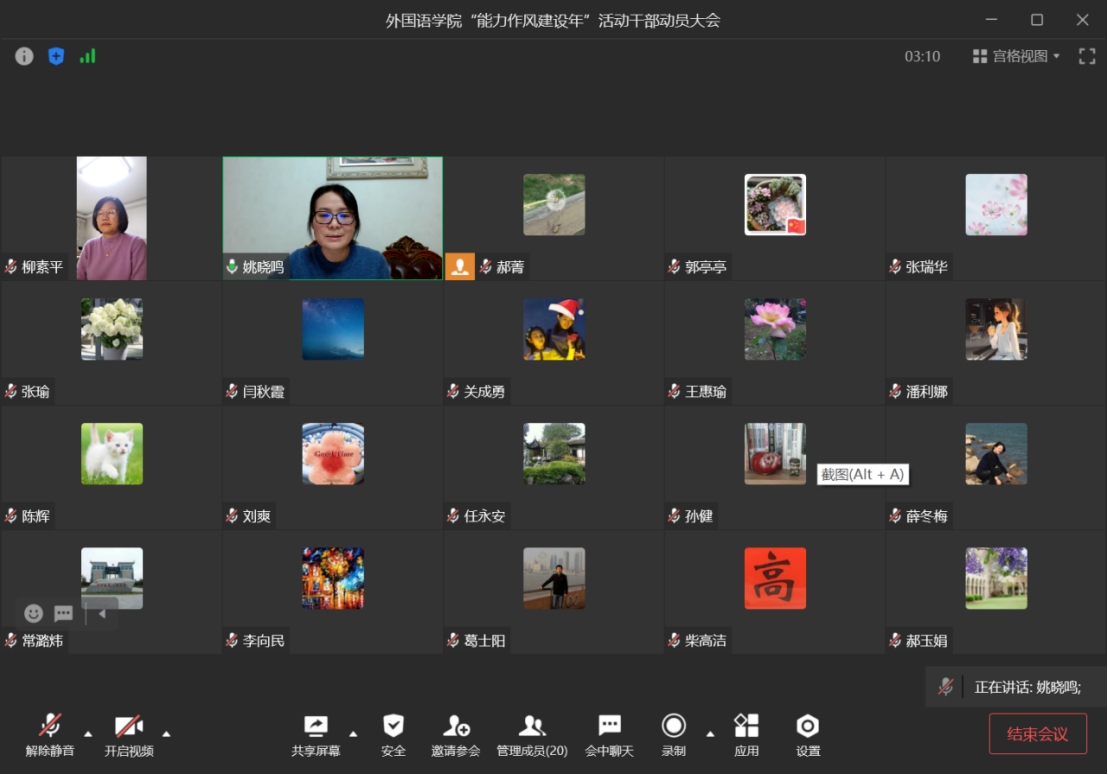Viewport: 1108px width, 775px height.
Task: Start recording with 录制
Action: coord(674,733)
